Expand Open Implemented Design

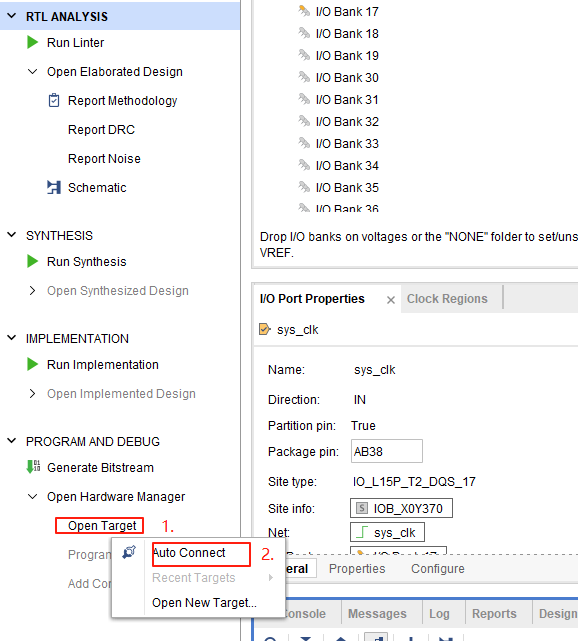pos(33,394)
